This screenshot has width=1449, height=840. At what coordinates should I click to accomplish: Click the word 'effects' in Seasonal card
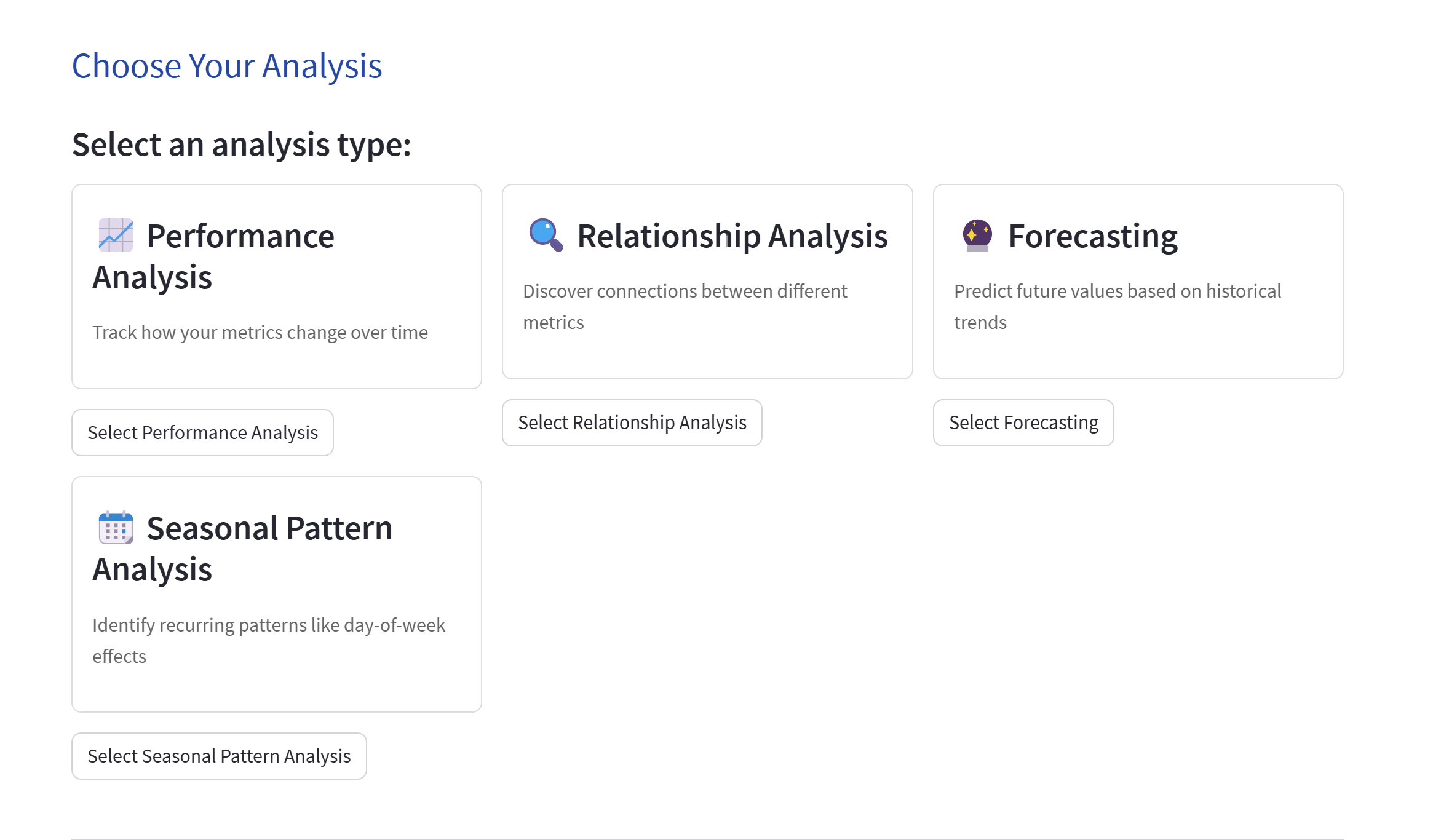click(x=119, y=657)
